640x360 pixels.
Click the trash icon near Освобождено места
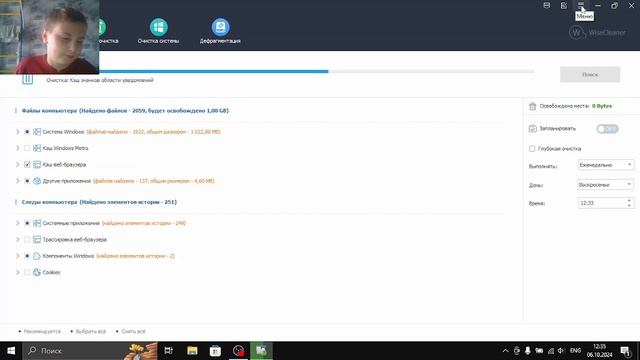(x=532, y=106)
